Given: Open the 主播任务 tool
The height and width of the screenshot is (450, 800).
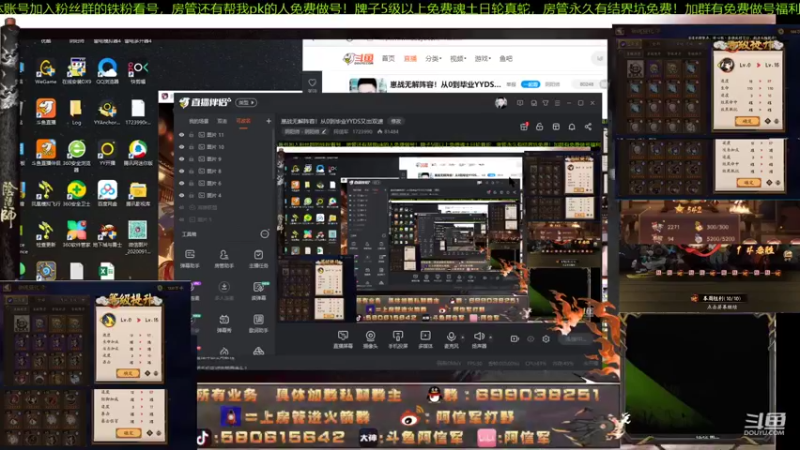Looking at the screenshot, I should coord(258,259).
